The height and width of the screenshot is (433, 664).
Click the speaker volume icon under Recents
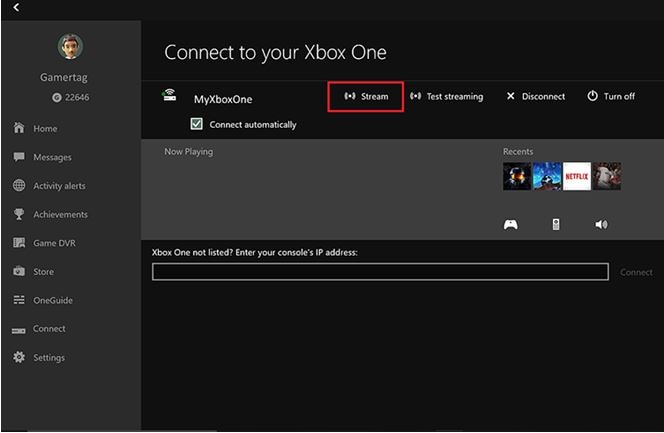point(601,224)
